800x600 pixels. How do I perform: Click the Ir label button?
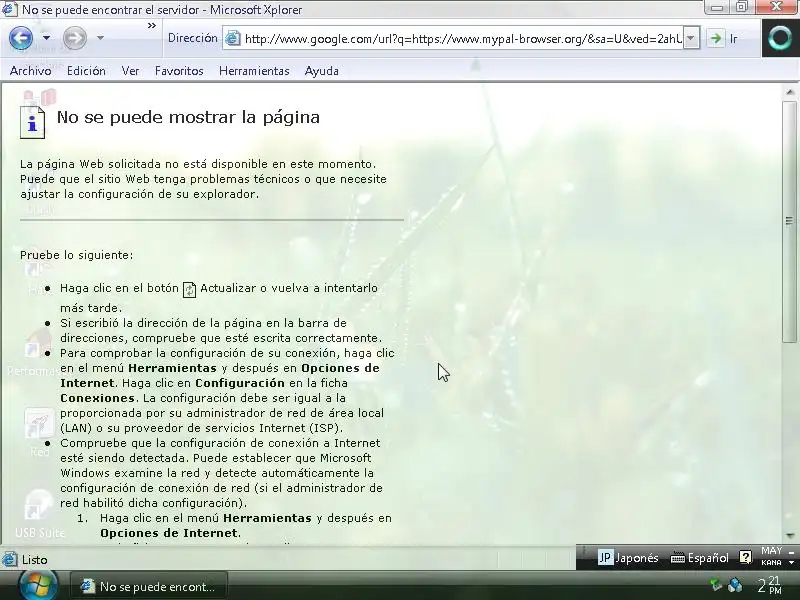pyautogui.click(x=733, y=39)
